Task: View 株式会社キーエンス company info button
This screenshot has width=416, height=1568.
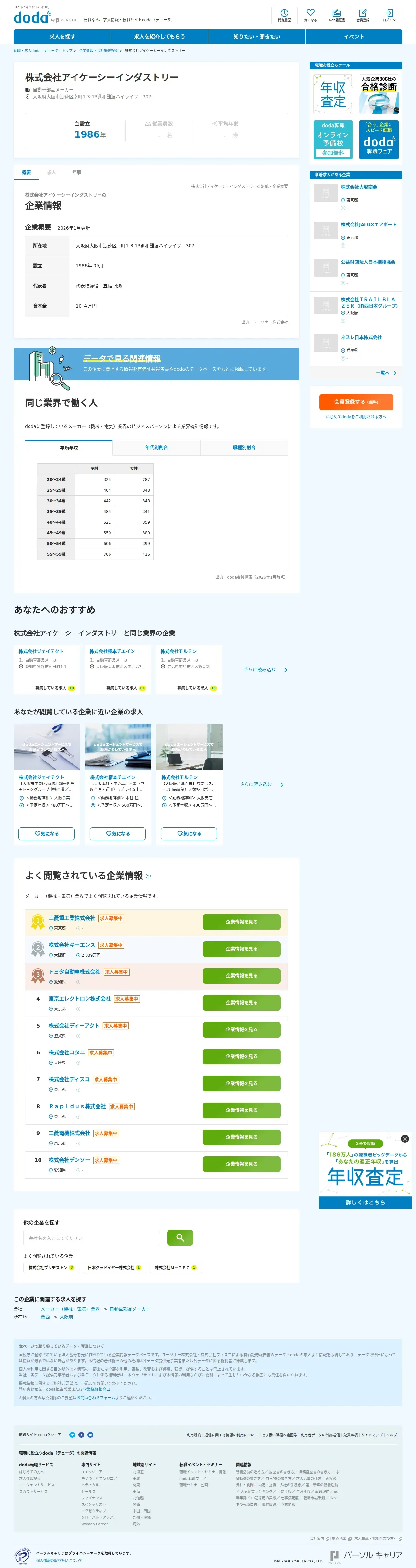Action: [241, 949]
